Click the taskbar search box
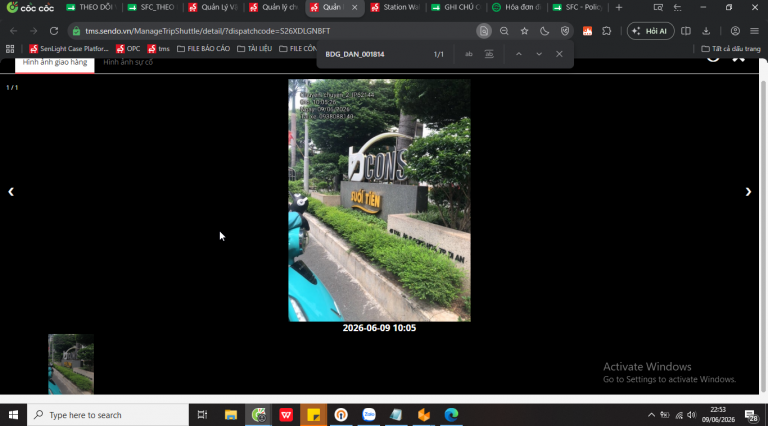 click(108, 415)
